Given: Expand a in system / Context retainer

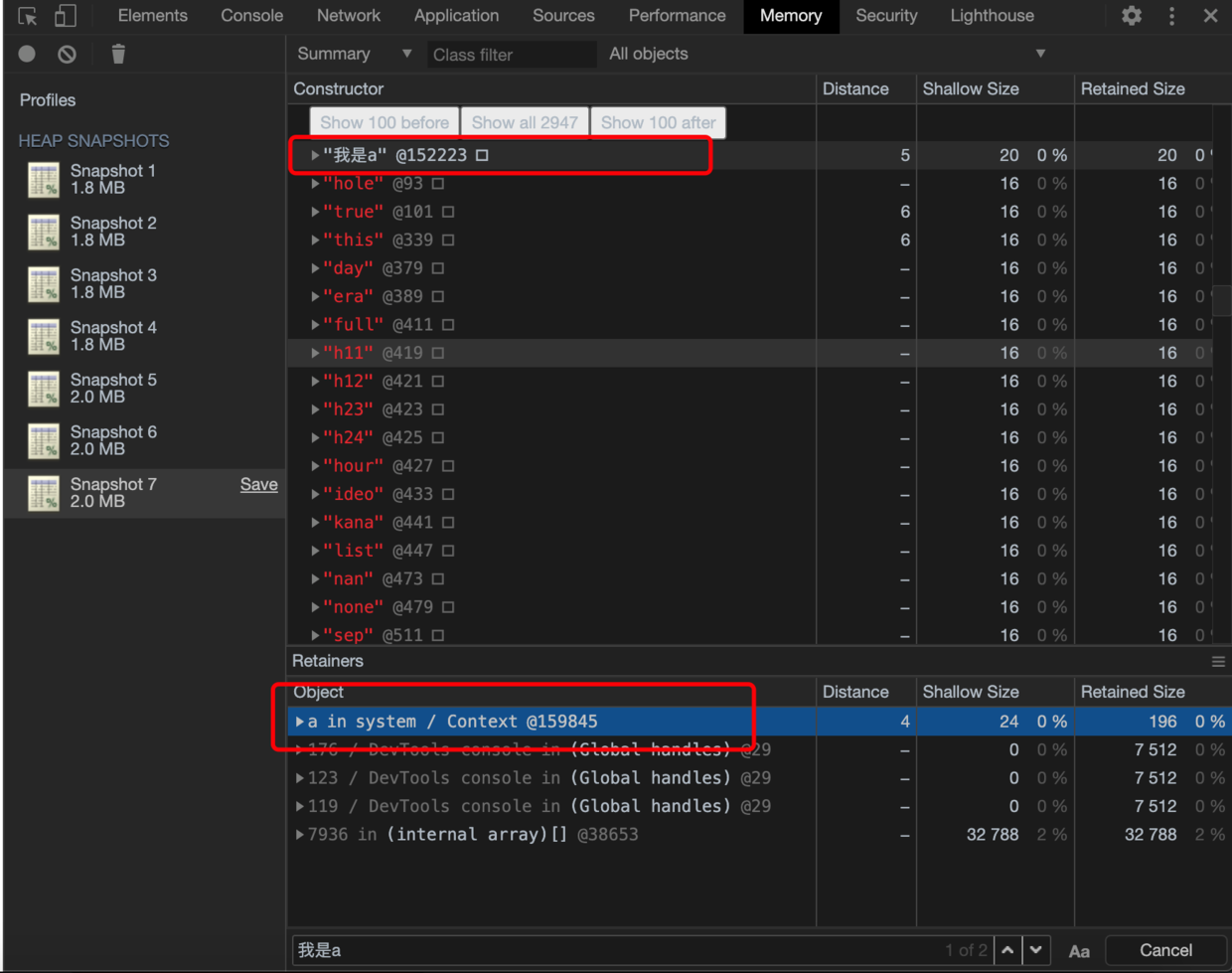Looking at the screenshot, I should [300, 722].
